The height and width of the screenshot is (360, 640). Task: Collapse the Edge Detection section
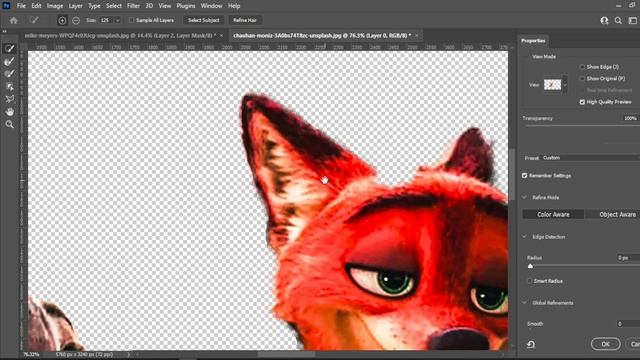[x=524, y=237]
